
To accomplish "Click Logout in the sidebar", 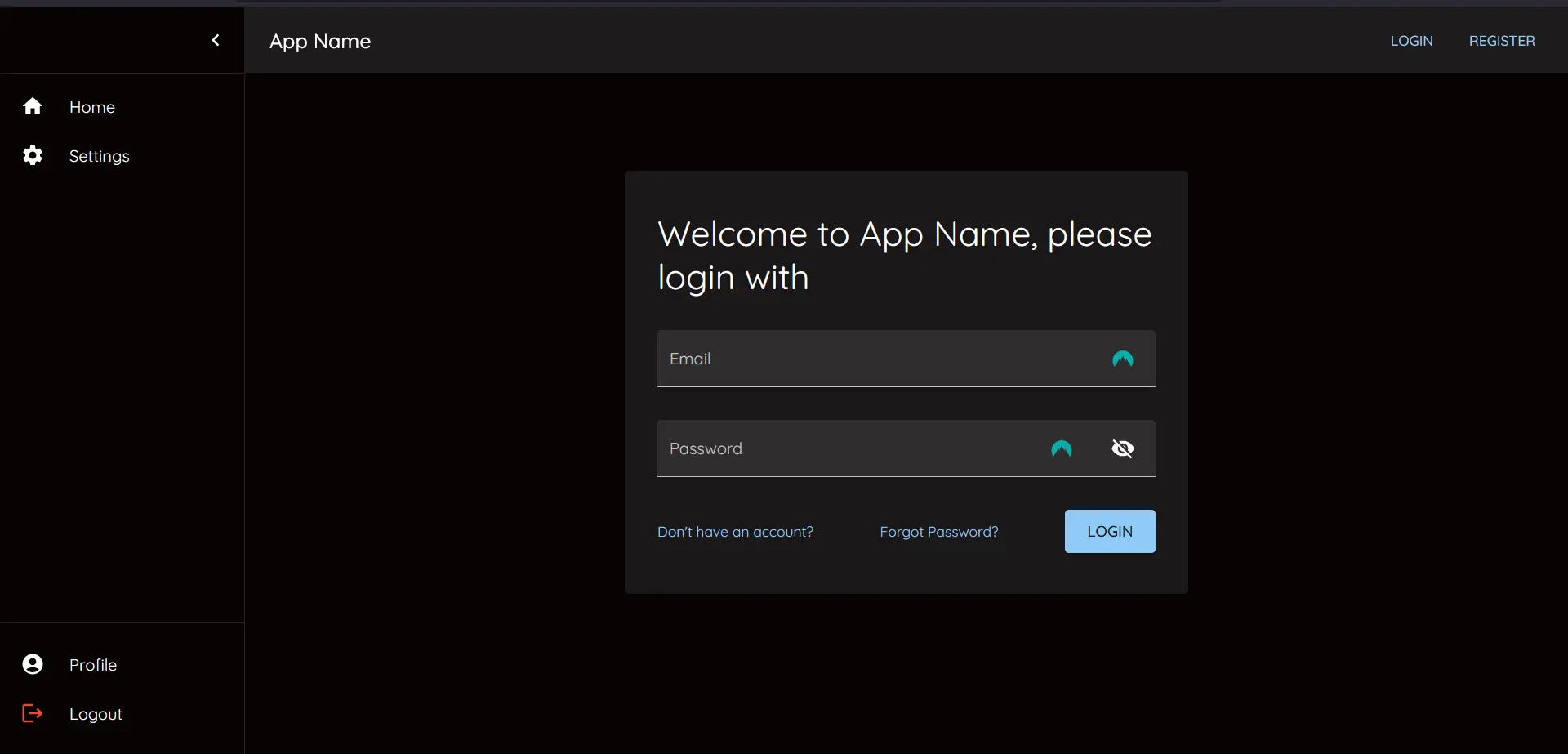I will 96,712.
